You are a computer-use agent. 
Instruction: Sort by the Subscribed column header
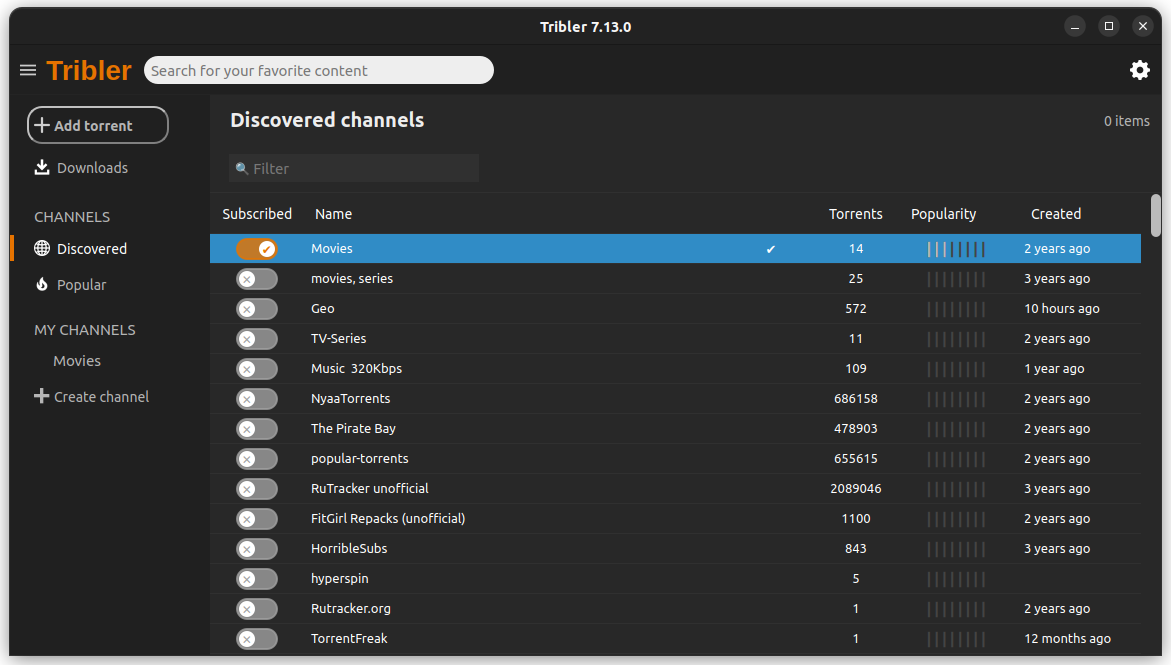click(x=257, y=214)
